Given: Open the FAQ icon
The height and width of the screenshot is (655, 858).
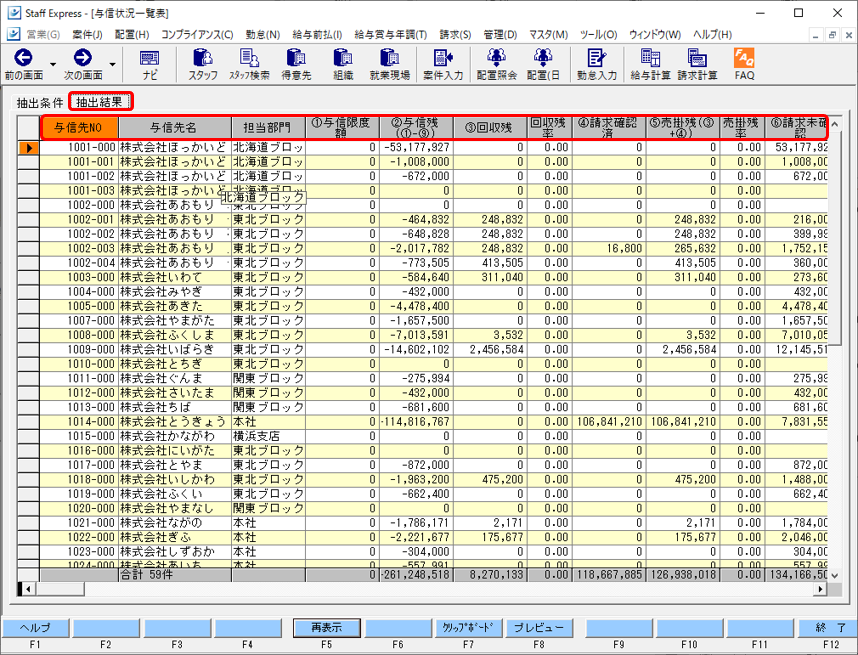Looking at the screenshot, I should [744, 57].
